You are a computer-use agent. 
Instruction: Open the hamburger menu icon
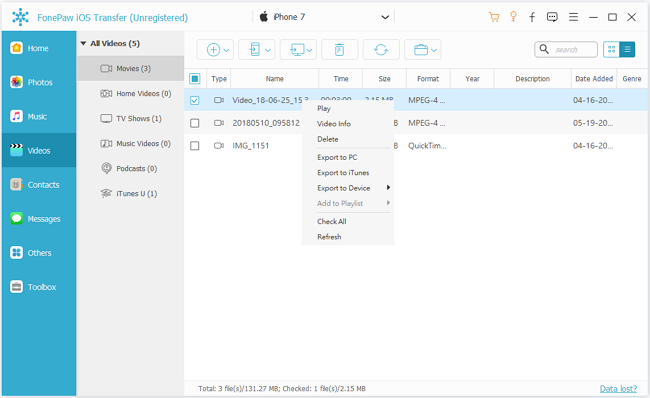pos(573,17)
